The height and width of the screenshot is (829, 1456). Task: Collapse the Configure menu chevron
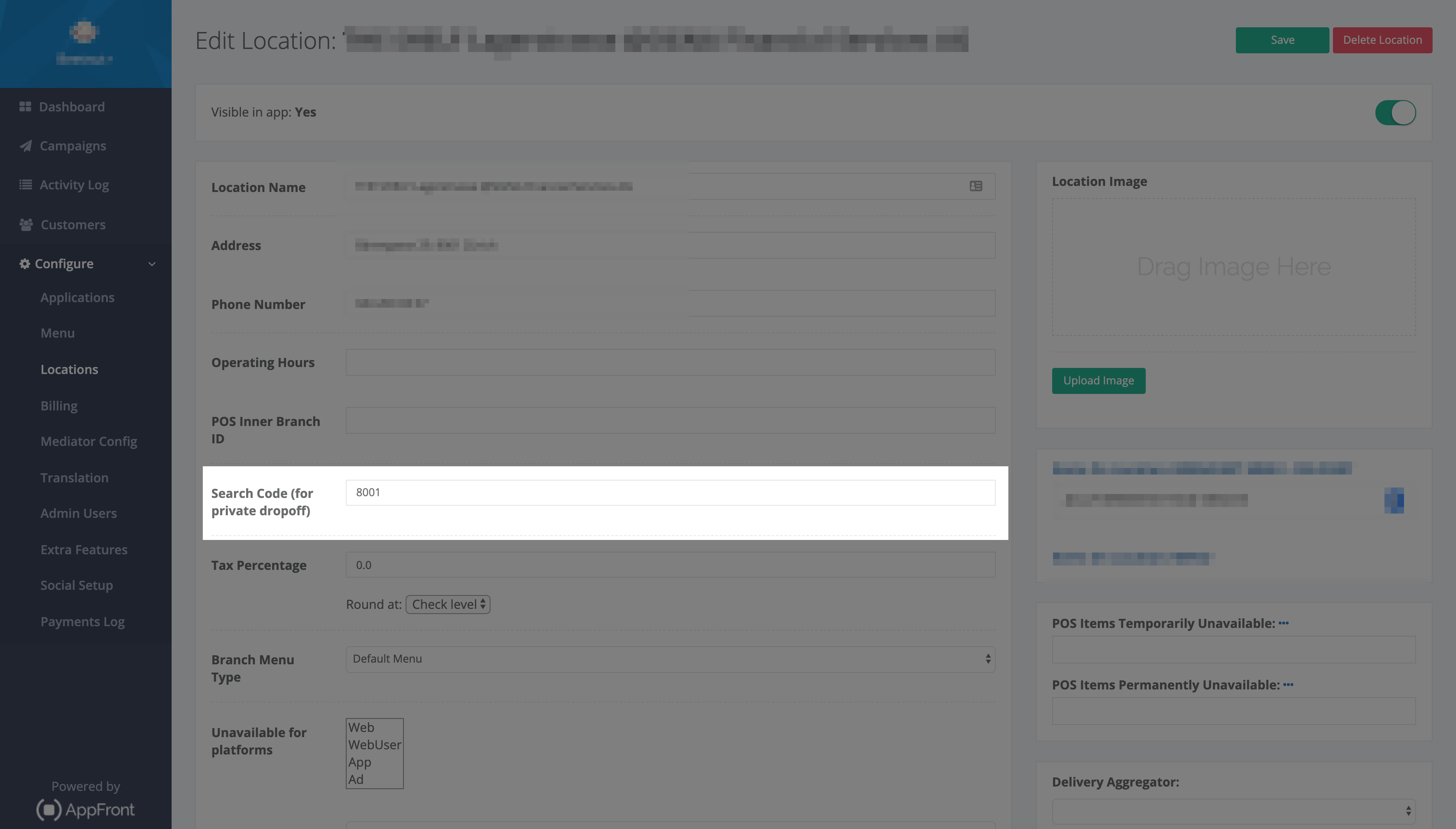point(152,263)
